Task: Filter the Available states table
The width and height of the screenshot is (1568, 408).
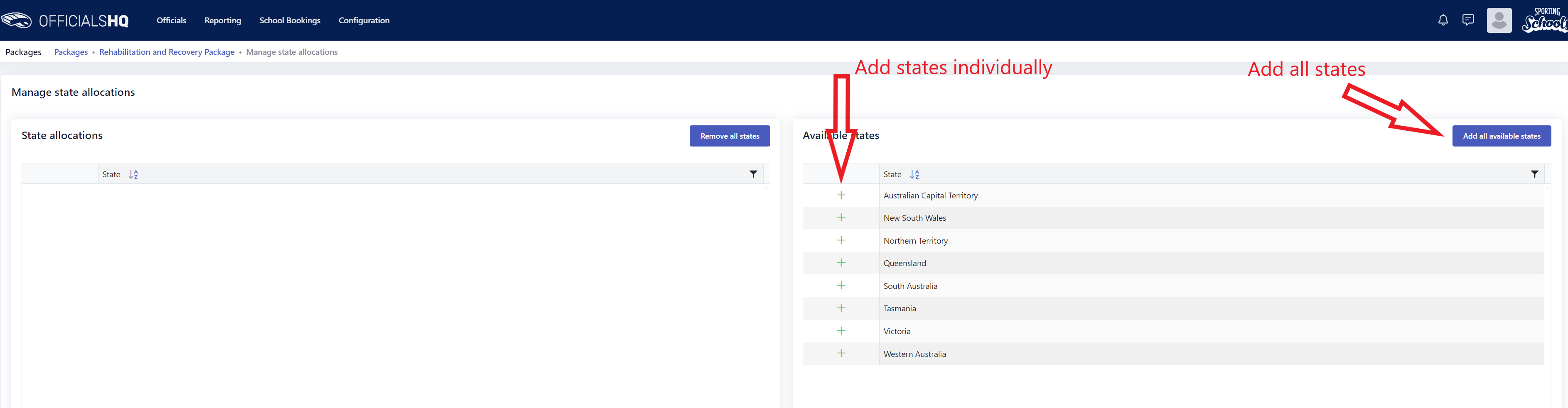Action: pyautogui.click(x=1534, y=174)
